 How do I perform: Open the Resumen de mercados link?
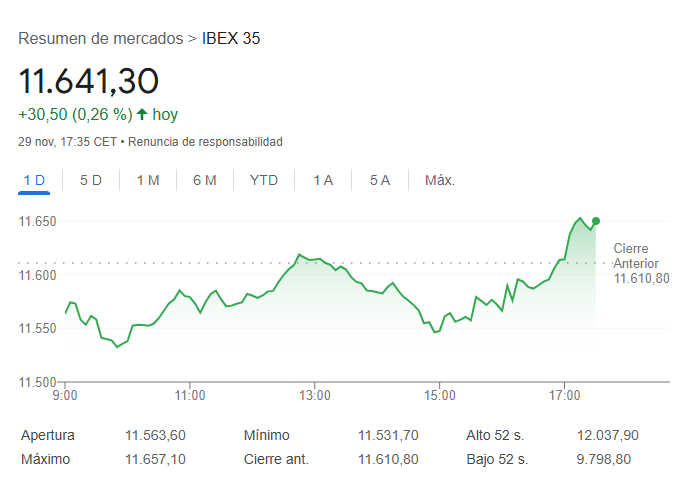100,39
